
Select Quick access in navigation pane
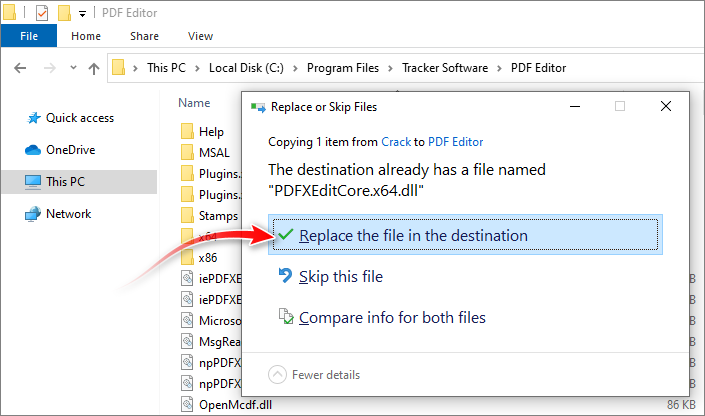[x=80, y=118]
